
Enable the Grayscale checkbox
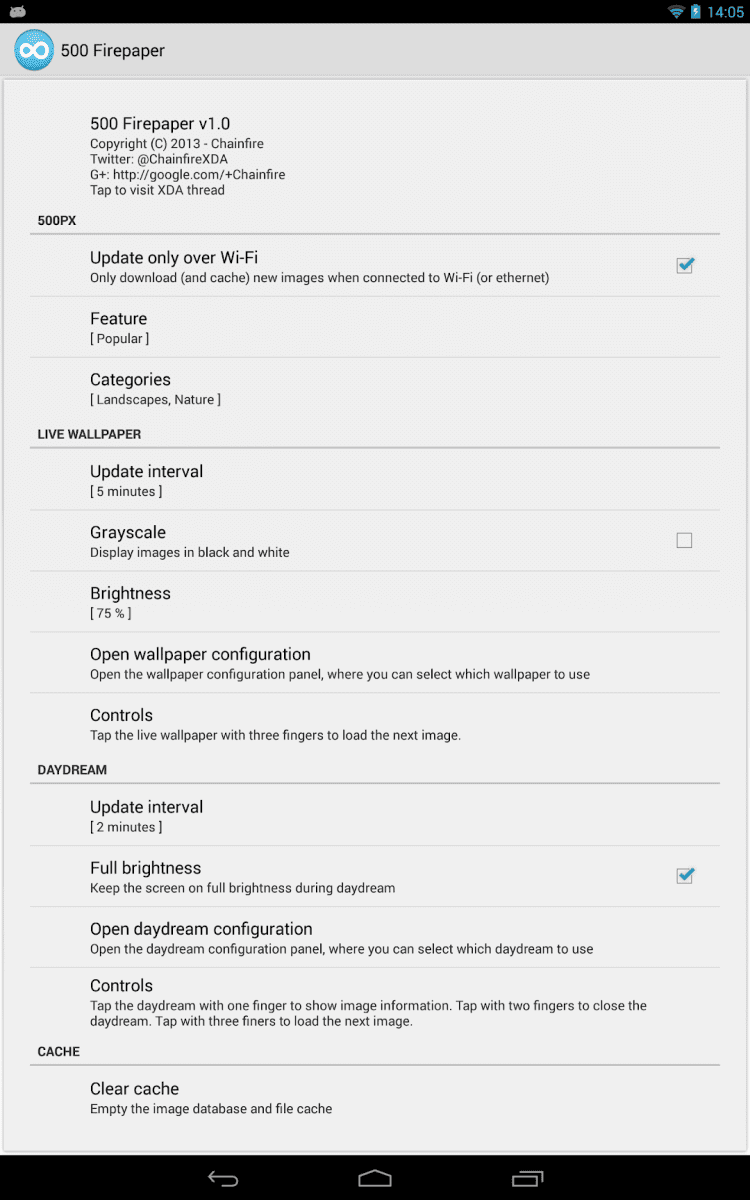684,541
